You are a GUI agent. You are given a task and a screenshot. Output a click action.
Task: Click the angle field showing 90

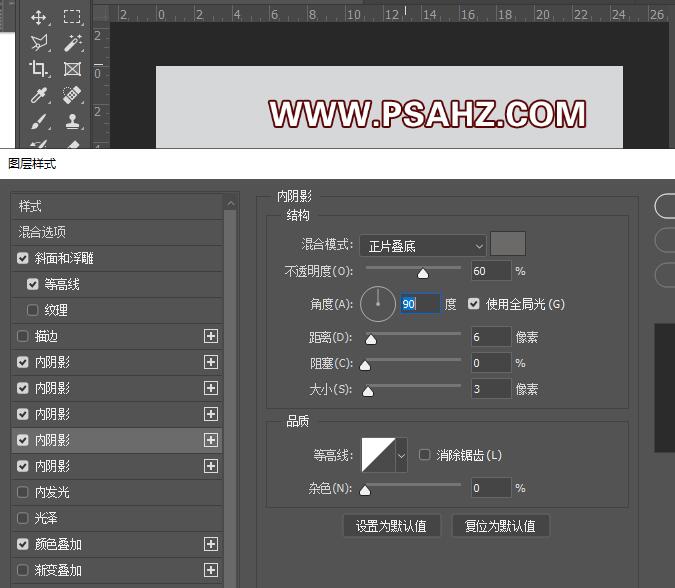coord(420,304)
